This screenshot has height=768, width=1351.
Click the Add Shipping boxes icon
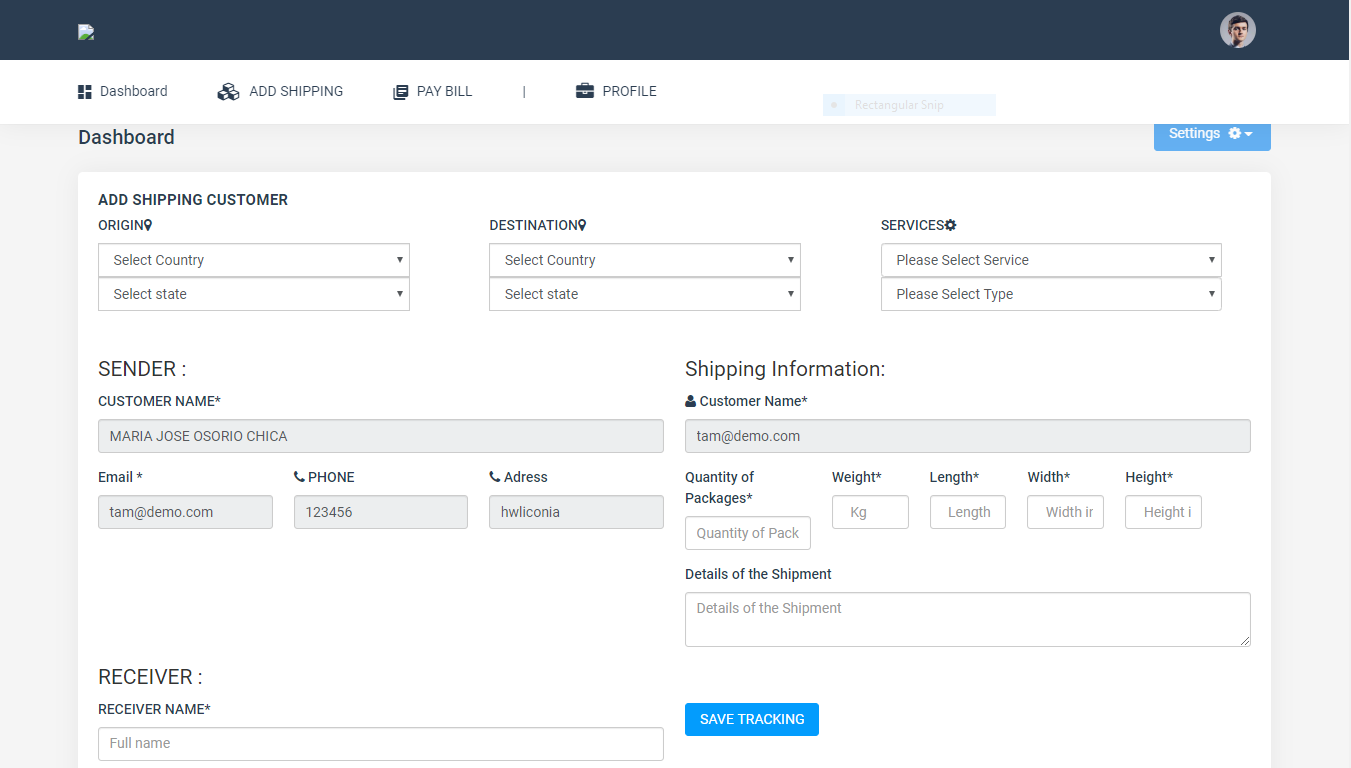(228, 92)
